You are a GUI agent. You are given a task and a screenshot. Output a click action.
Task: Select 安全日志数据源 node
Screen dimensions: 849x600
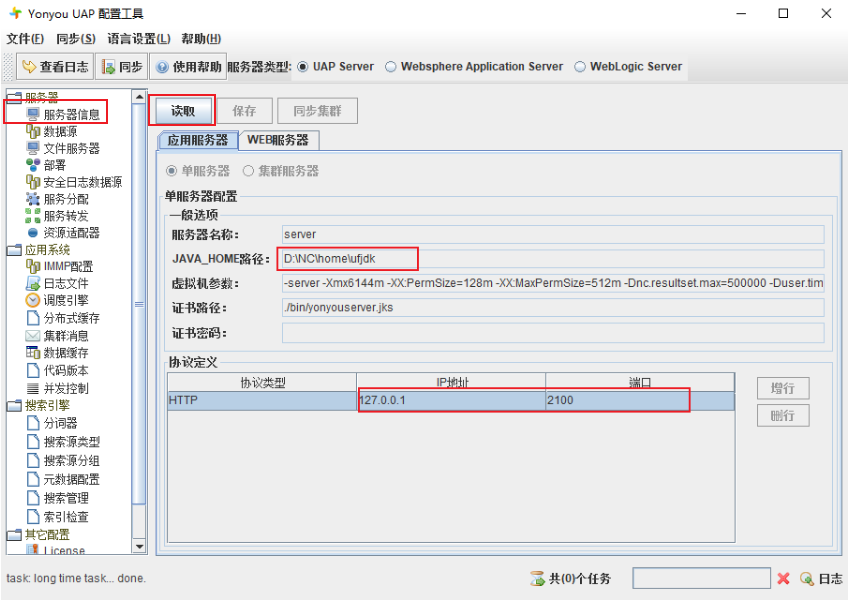pyautogui.click(x=74, y=182)
